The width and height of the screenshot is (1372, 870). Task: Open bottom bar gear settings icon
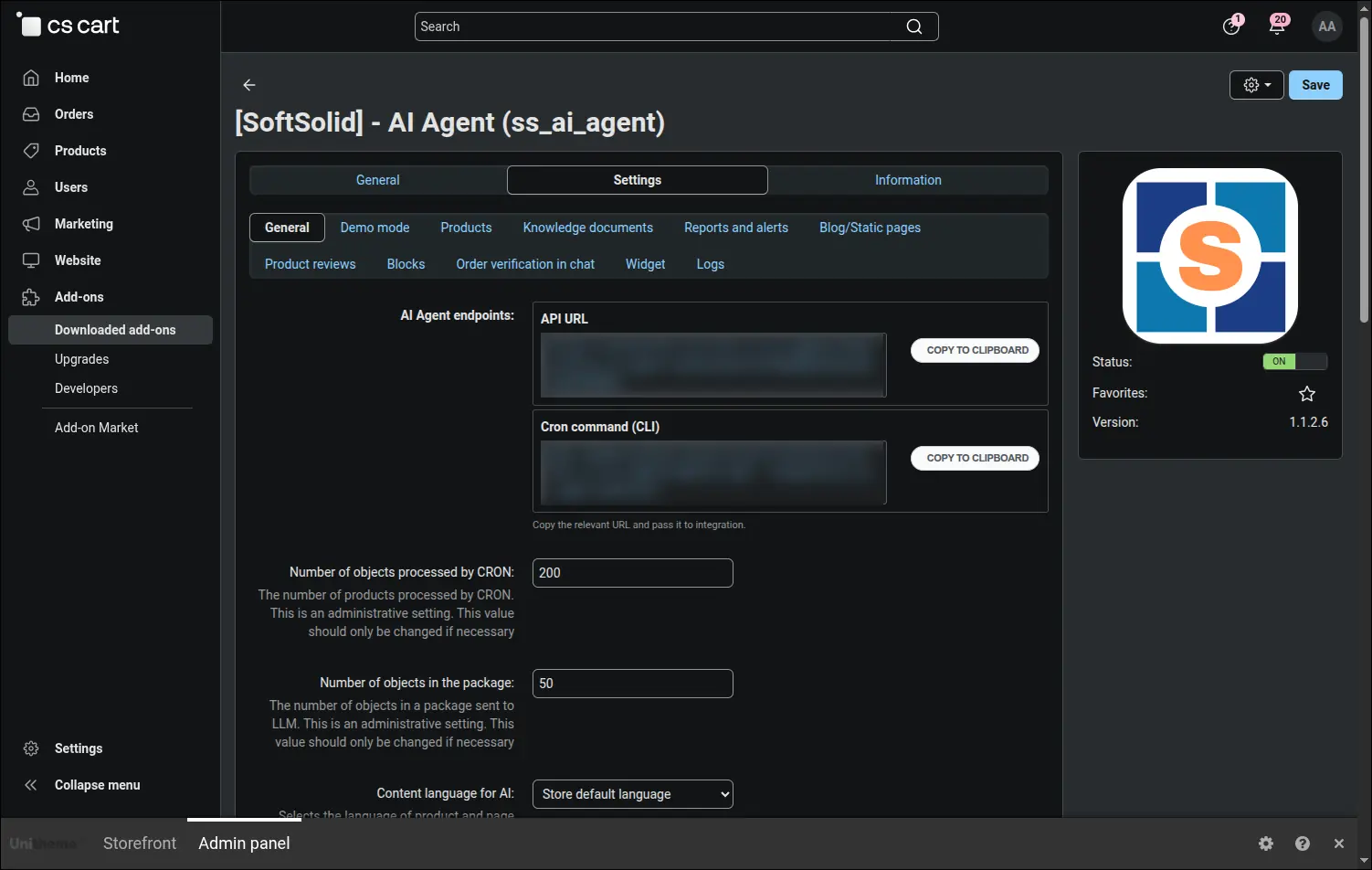(x=1266, y=843)
